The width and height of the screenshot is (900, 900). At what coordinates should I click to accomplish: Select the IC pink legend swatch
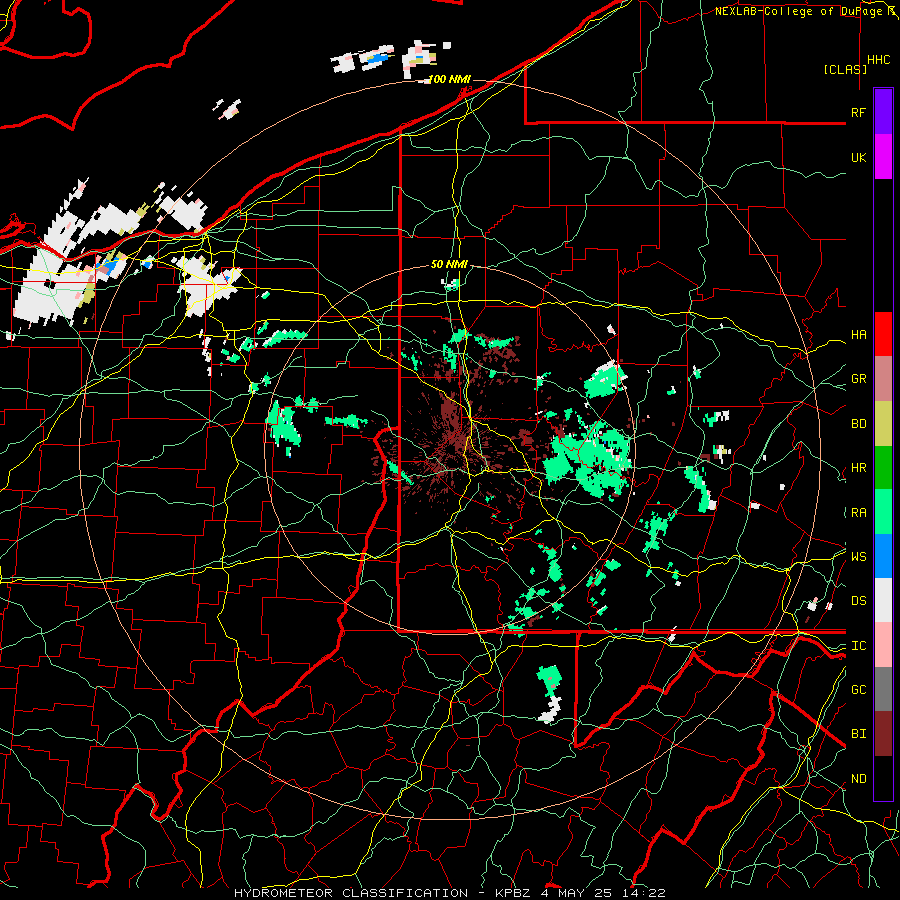click(883, 645)
